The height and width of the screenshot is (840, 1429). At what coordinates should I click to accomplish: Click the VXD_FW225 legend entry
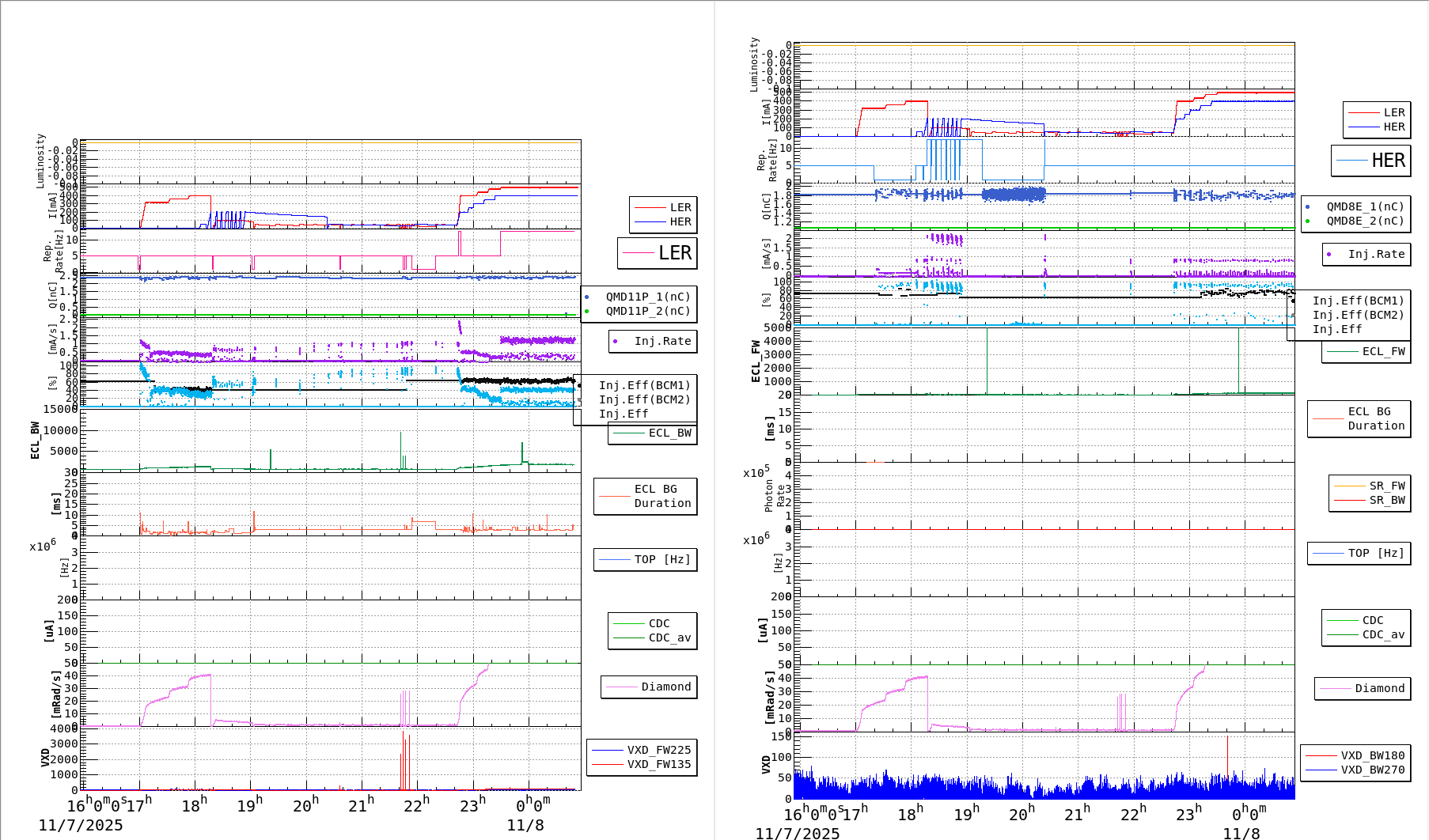(x=658, y=750)
